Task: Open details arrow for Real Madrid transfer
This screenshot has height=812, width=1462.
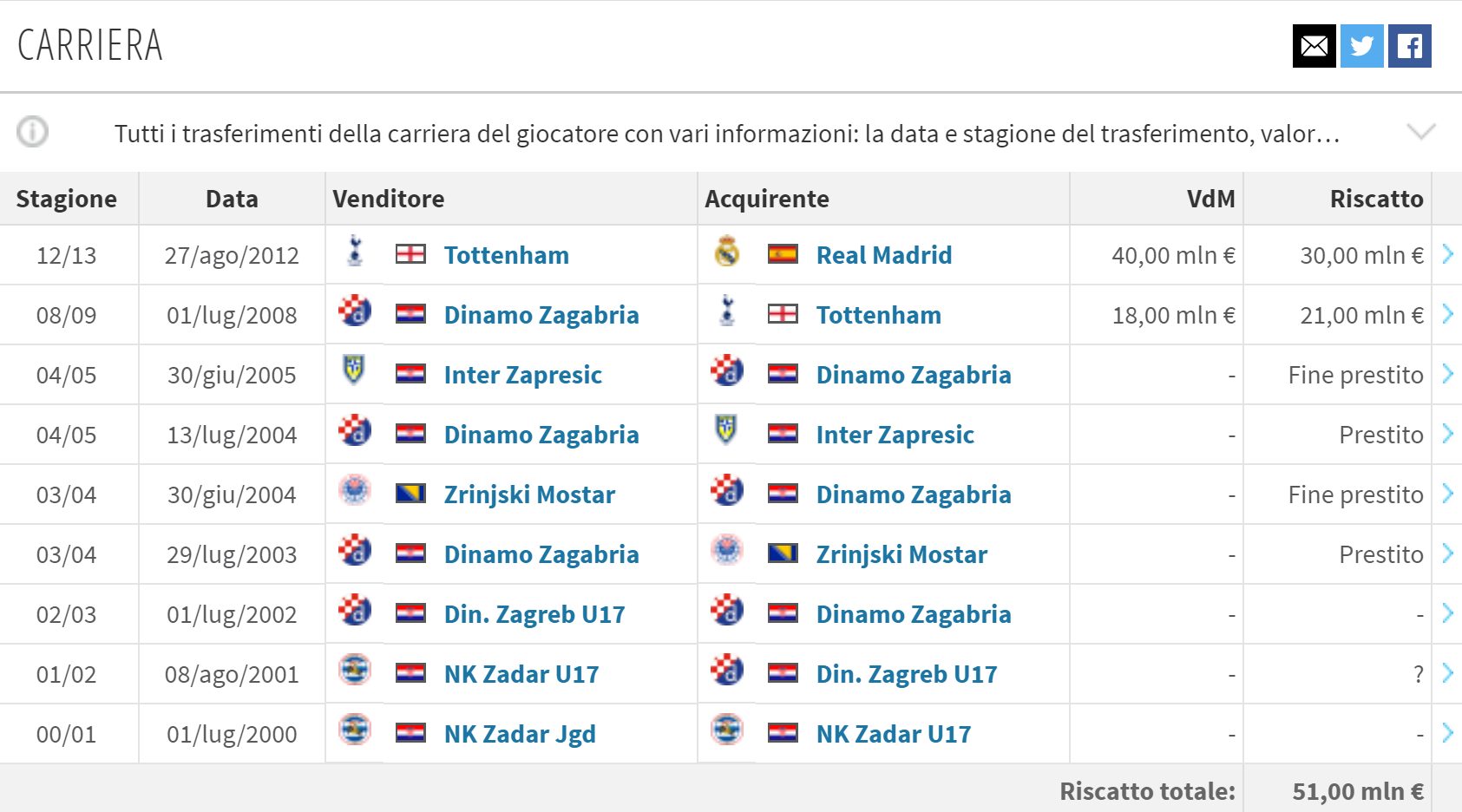Action: (x=1447, y=254)
